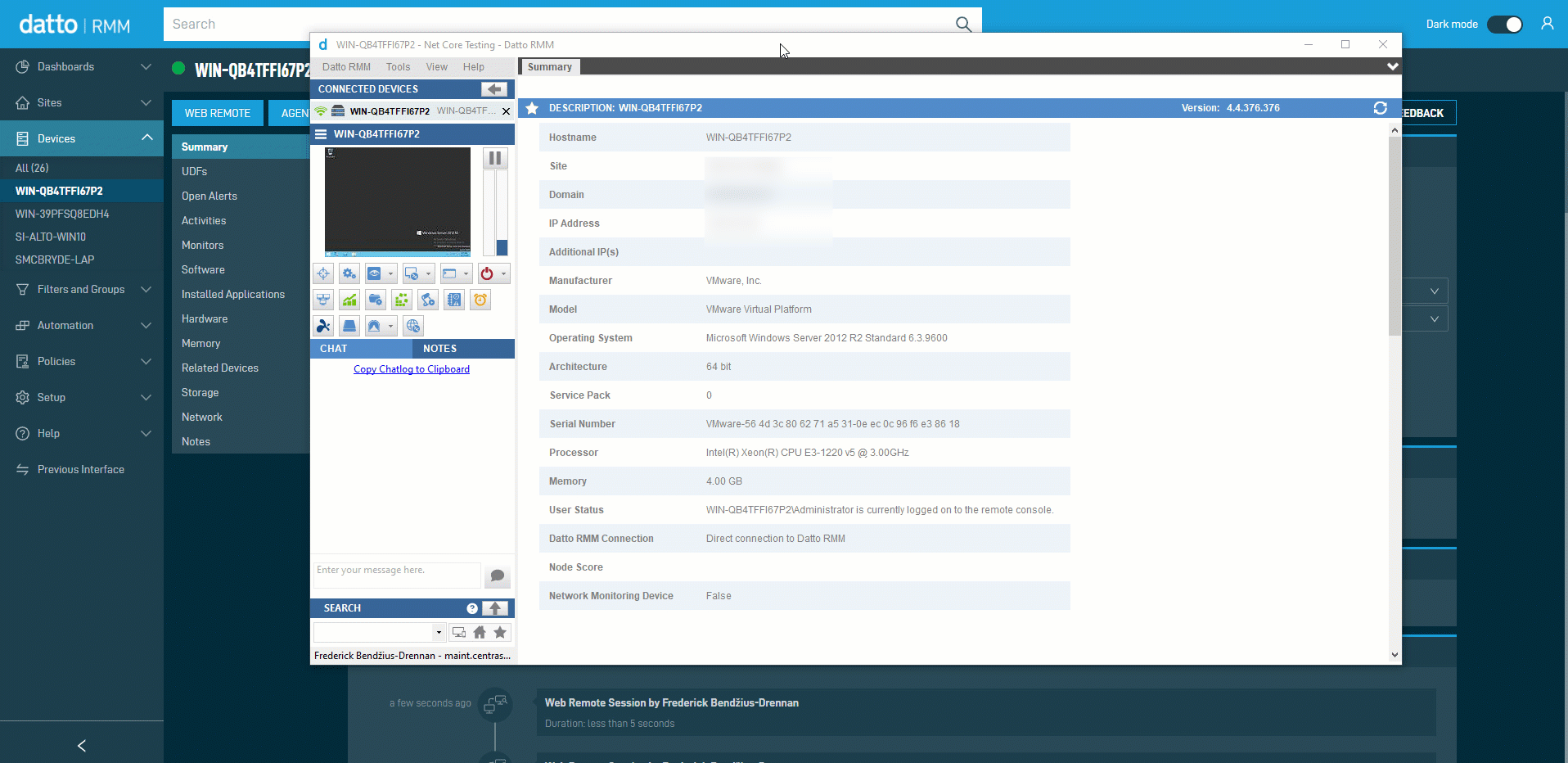The width and height of the screenshot is (1568, 763).
Task: Open the gears settings tool icon
Action: point(349,274)
